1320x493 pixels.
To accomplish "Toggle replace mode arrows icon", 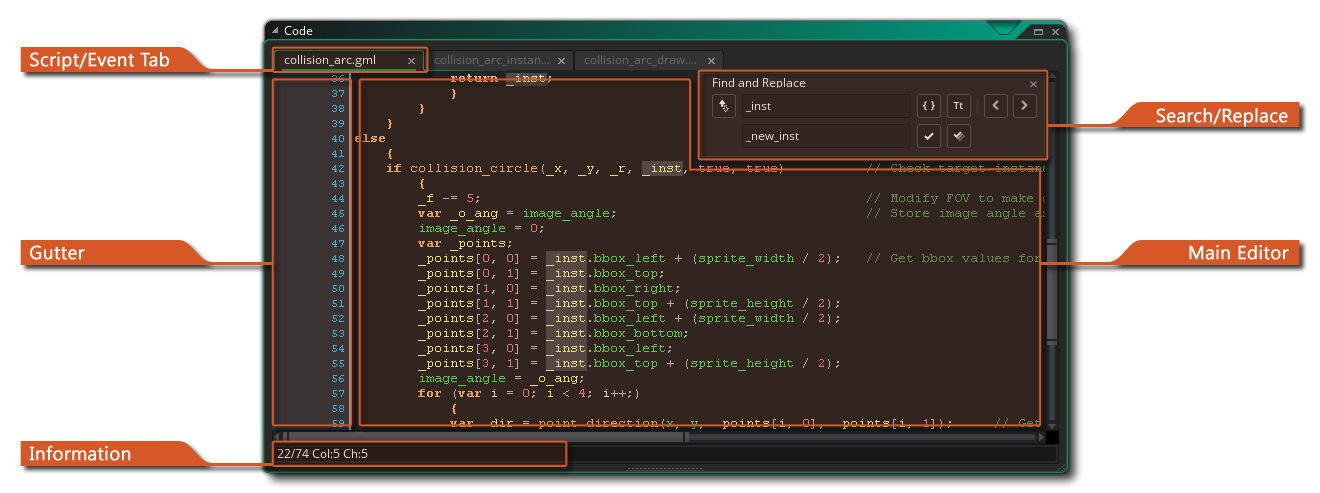I will click(724, 106).
